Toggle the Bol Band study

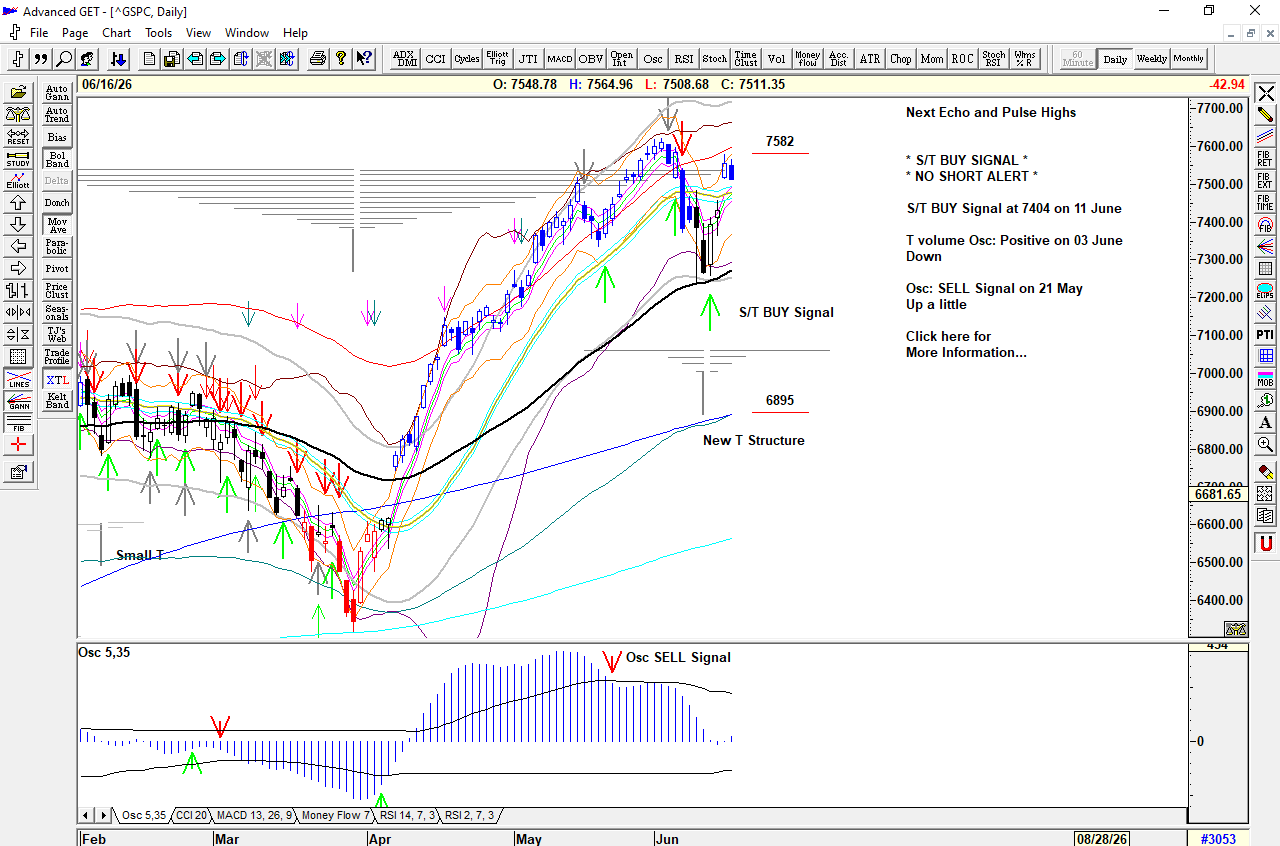click(57, 159)
